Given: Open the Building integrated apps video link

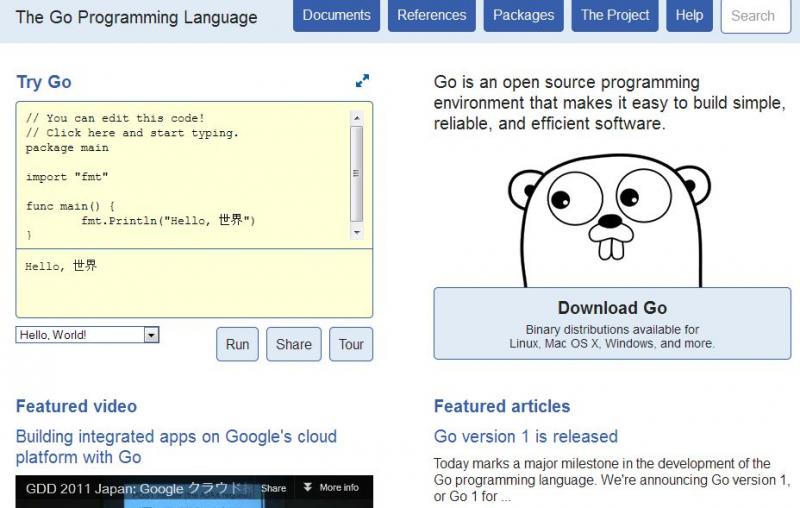Looking at the screenshot, I should (176, 447).
